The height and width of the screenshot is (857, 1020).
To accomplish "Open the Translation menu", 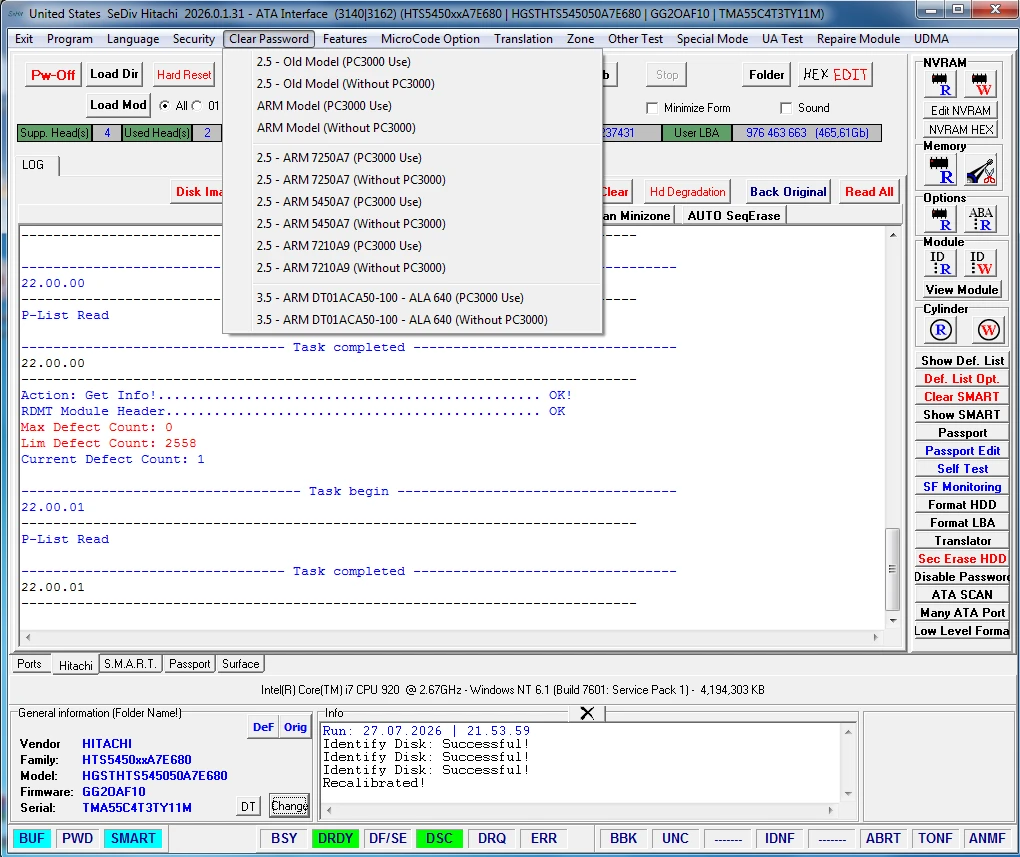I will [x=523, y=39].
